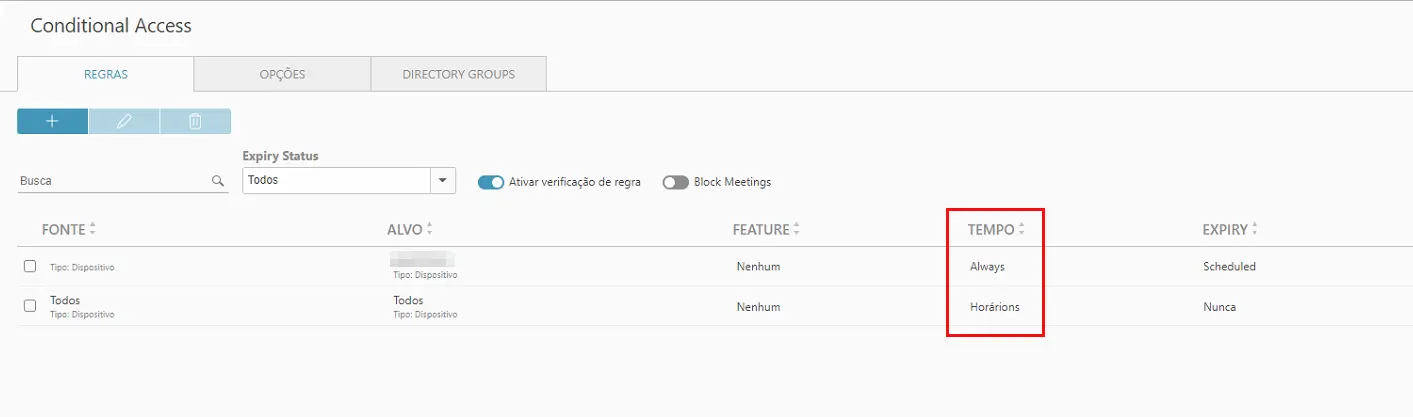Select checkbox of the first rule row

tap(30, 265)
